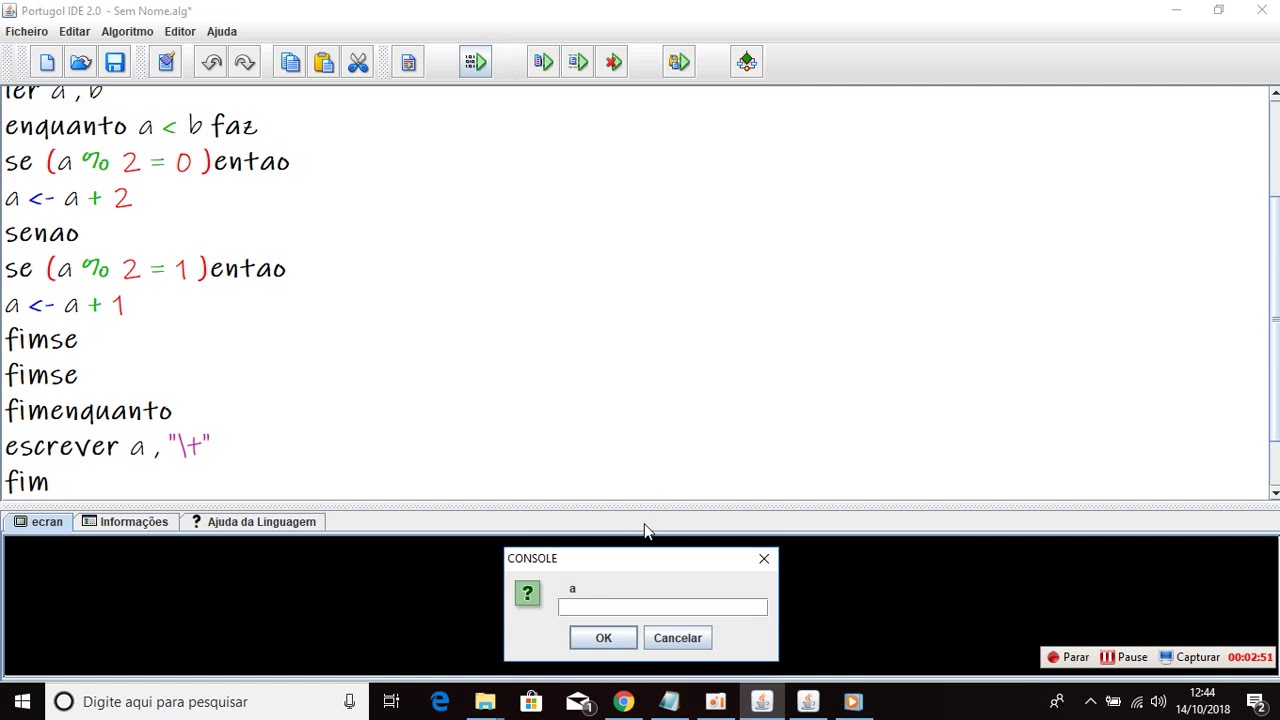
Task: Pause the screen recording
Action: point(1123,657)
